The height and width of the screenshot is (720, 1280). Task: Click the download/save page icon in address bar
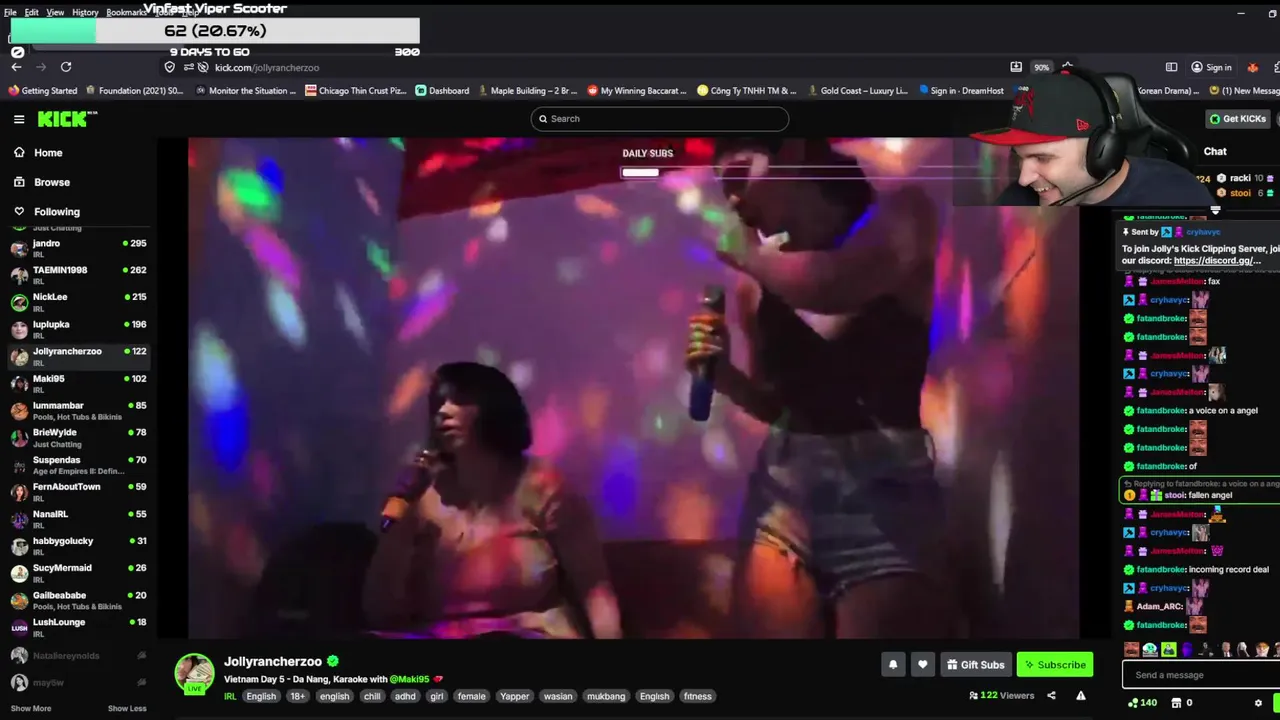pyautogui.click(x=1016, y=67)
